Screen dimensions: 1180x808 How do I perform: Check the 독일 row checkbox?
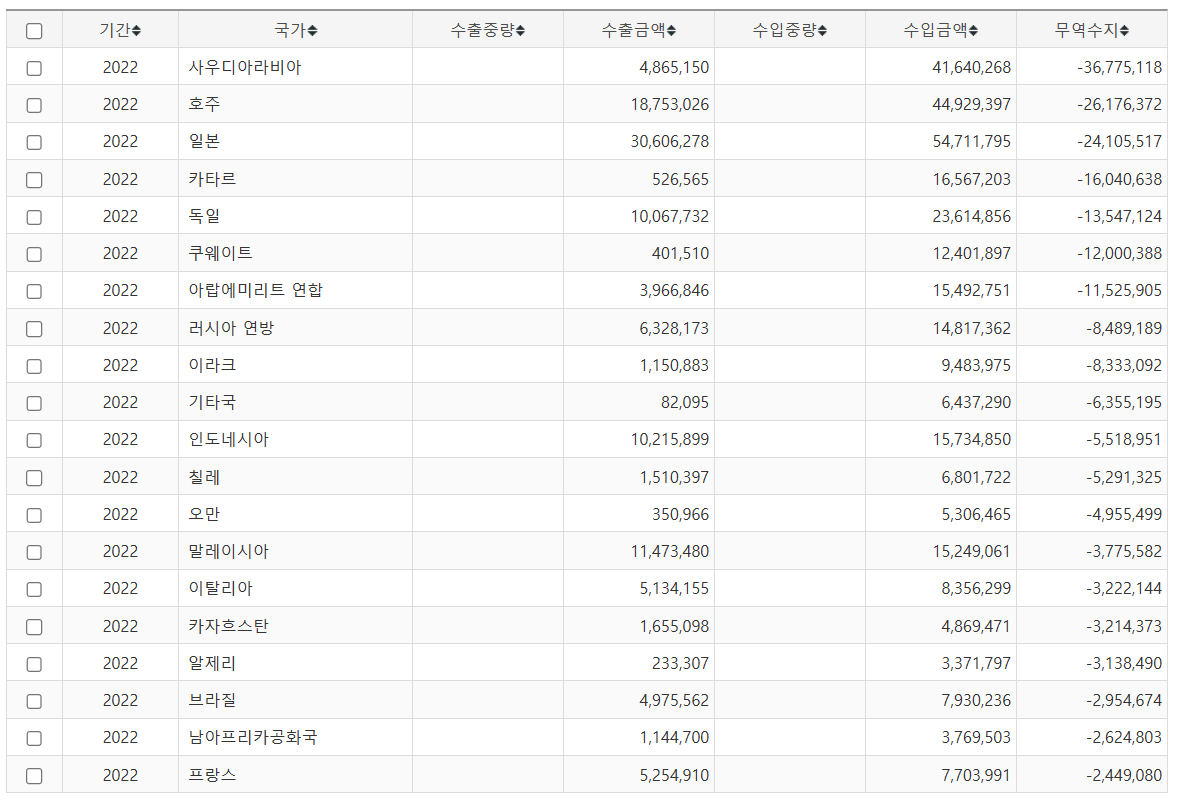coord(34,217)
